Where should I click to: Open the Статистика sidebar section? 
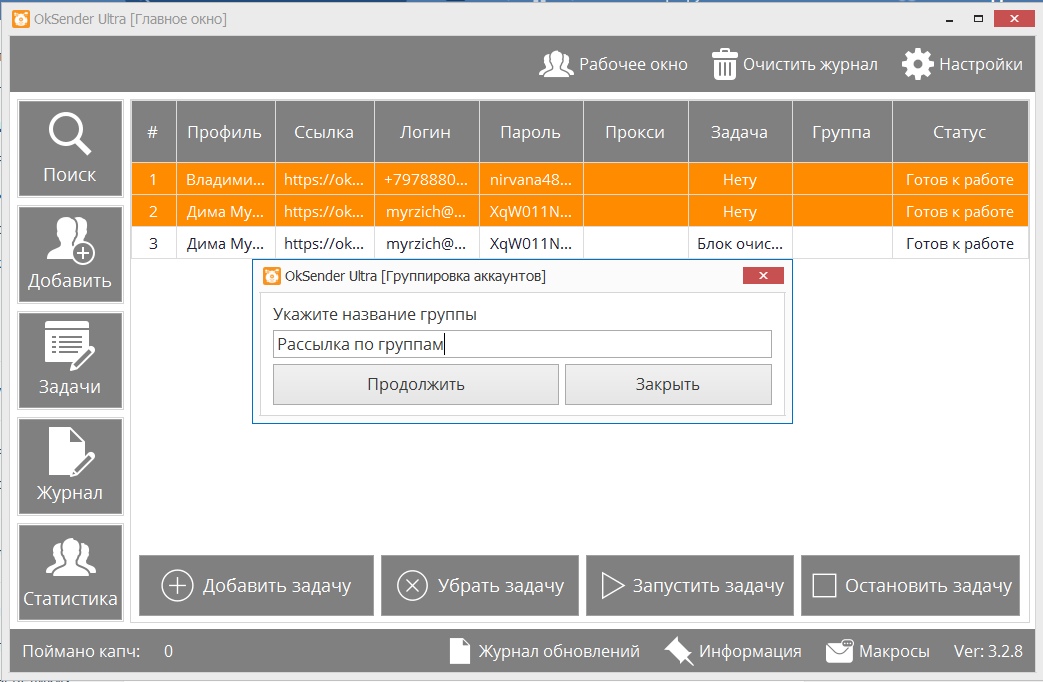[x=70, y=572]
